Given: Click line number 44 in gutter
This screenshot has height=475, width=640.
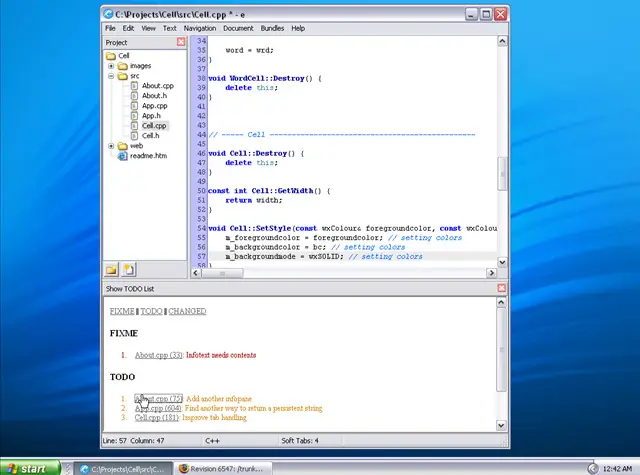Looking at the screenshot, I should coord(202,135).
